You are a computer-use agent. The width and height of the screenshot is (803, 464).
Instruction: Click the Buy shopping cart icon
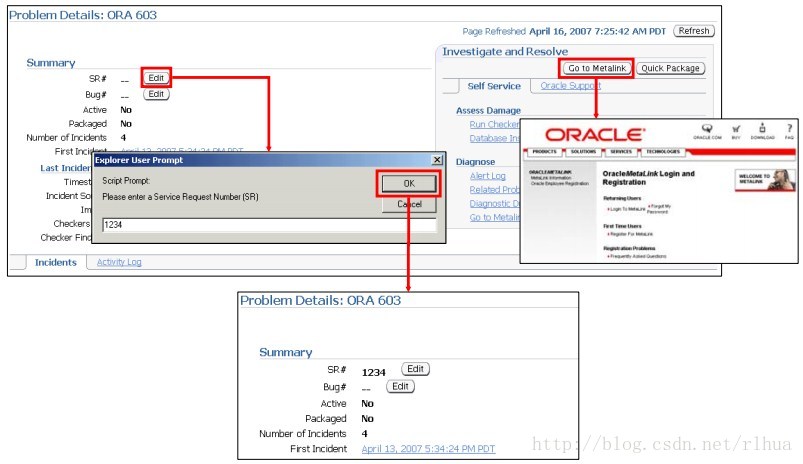pyautogui.click(x=736, y=129)
